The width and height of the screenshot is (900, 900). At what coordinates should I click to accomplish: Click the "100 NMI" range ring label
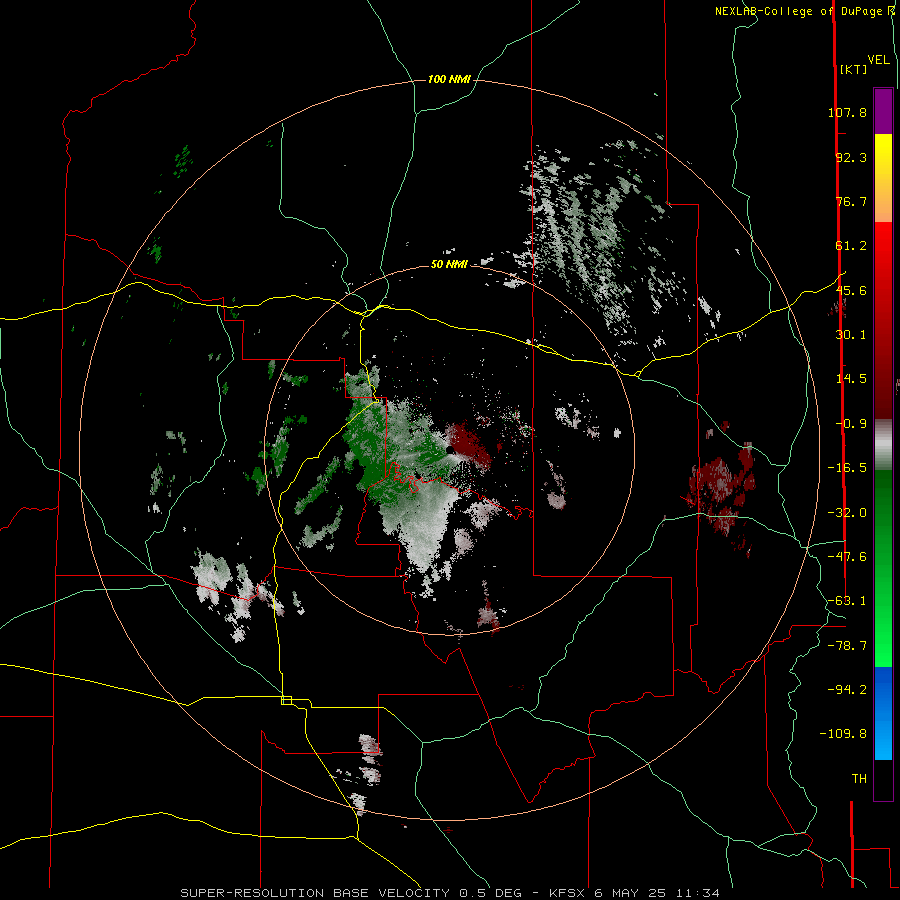tap(449, 79)
